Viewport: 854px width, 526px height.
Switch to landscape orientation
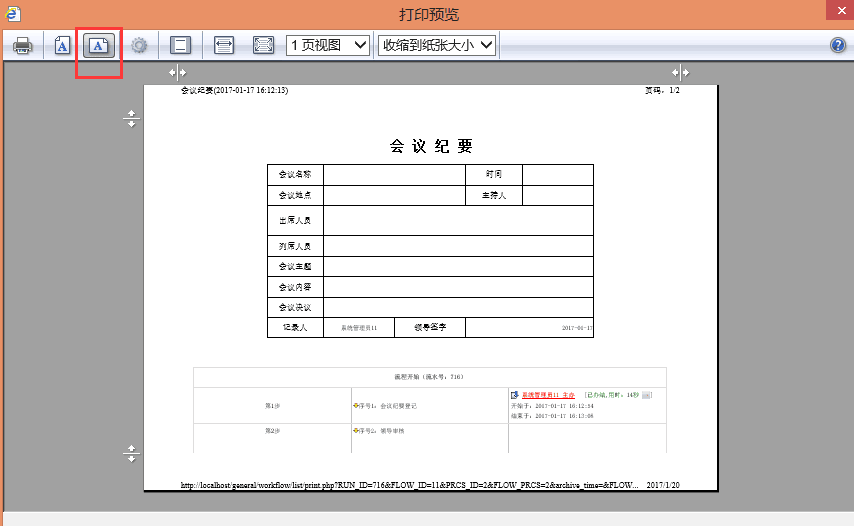98,45
